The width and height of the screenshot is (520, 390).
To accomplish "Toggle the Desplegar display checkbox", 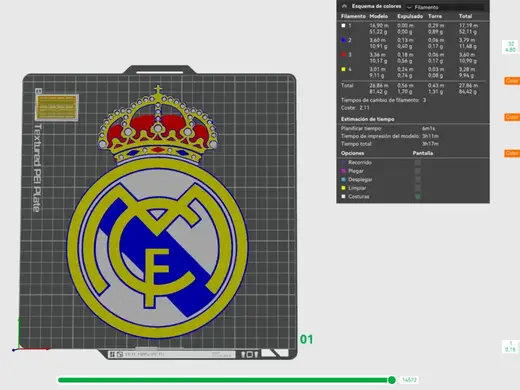I will click(417, 179).
